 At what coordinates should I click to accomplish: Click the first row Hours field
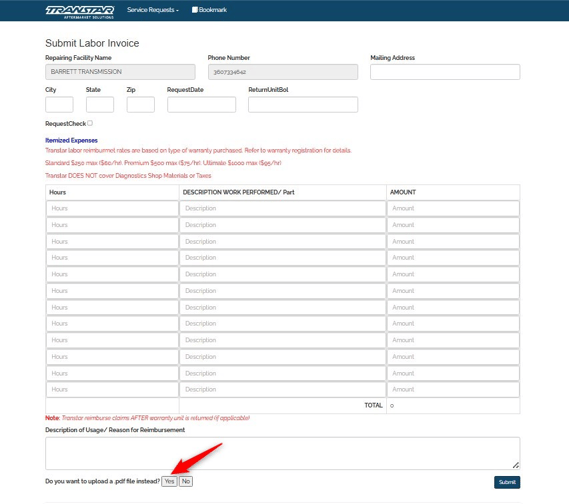[x=112, y=209]
